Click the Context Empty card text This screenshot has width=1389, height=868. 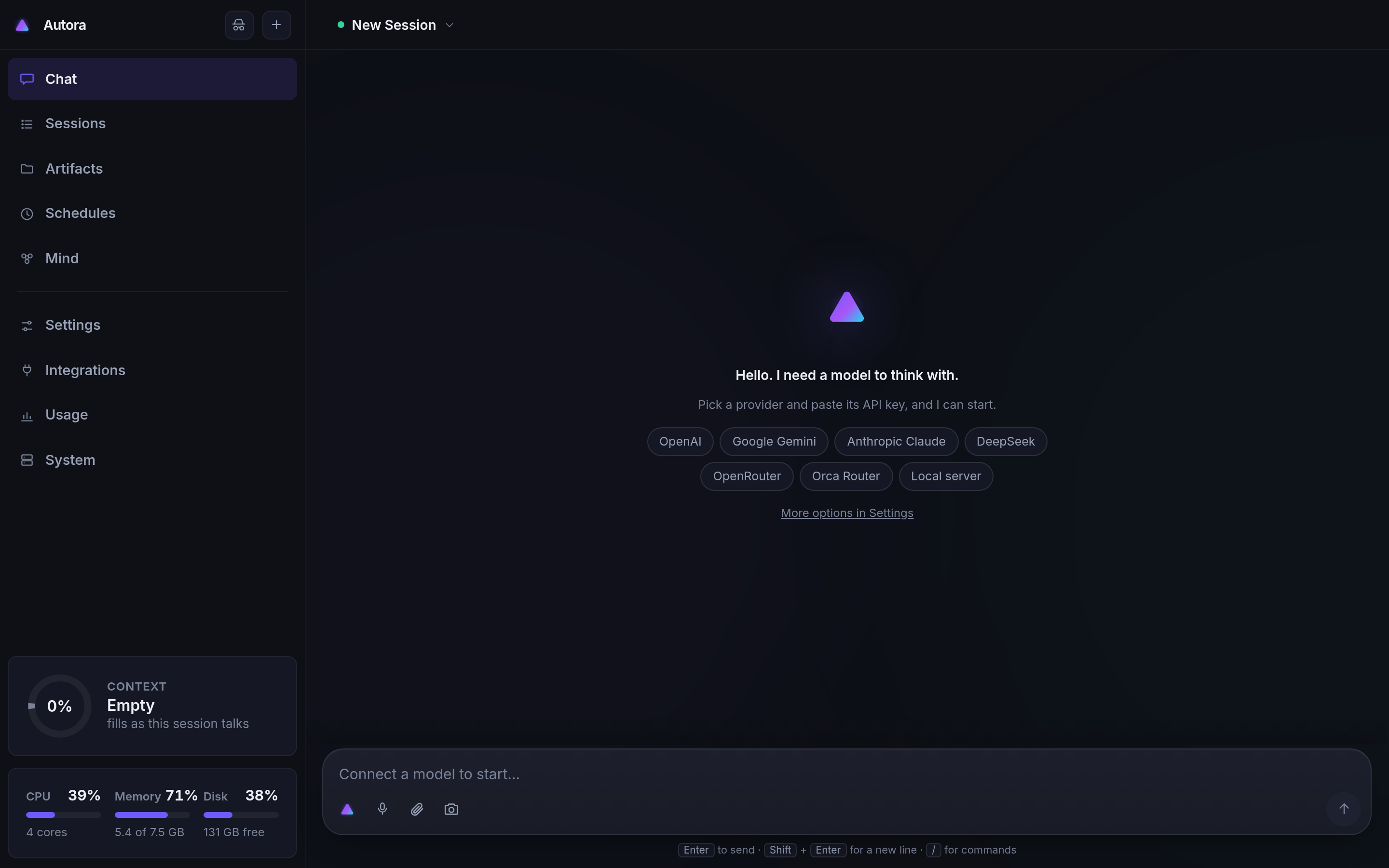(x=131, y=705)
